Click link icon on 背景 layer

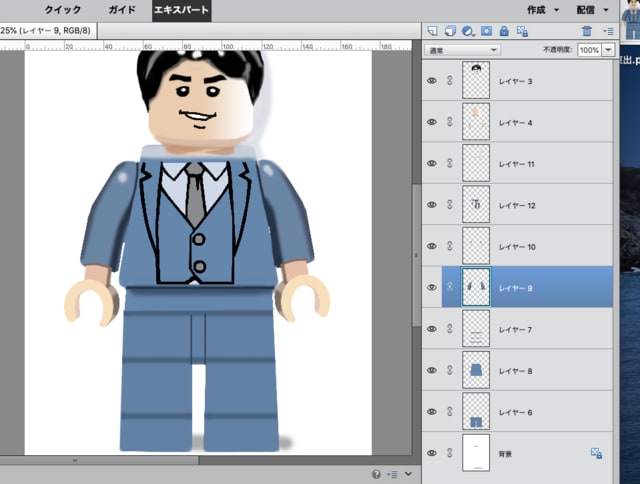coord(449,453)
